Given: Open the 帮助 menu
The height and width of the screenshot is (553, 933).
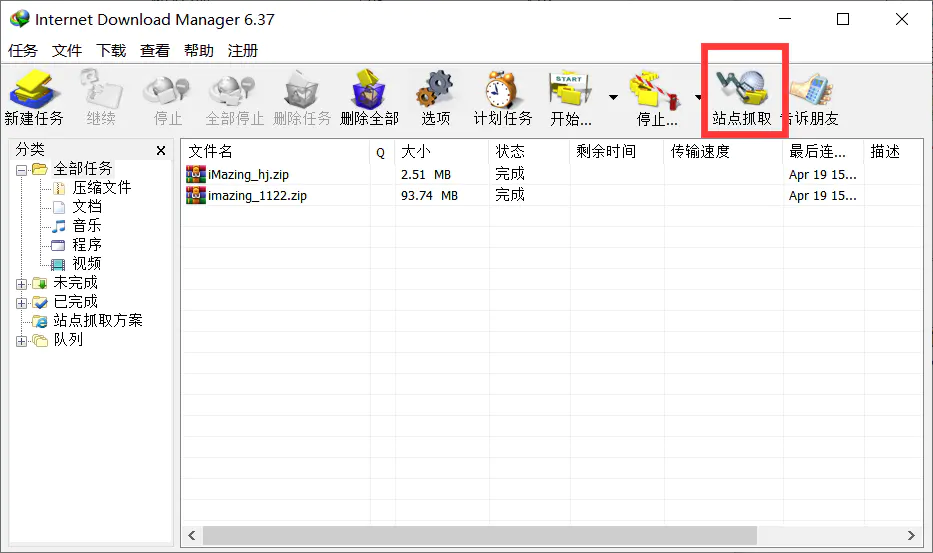Looking at the screenshot, I should point(199,51).
